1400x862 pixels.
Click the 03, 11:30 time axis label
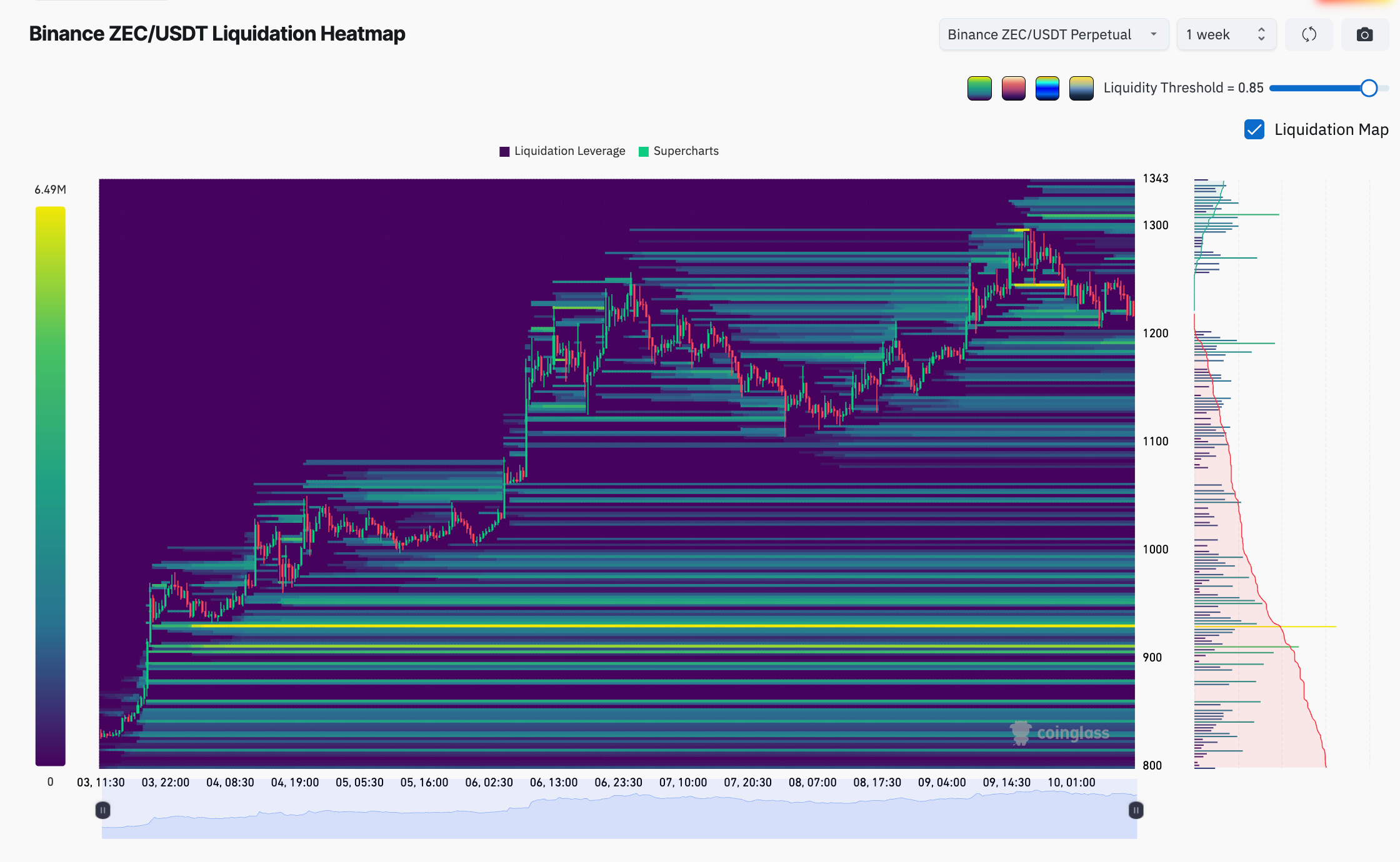101,783
